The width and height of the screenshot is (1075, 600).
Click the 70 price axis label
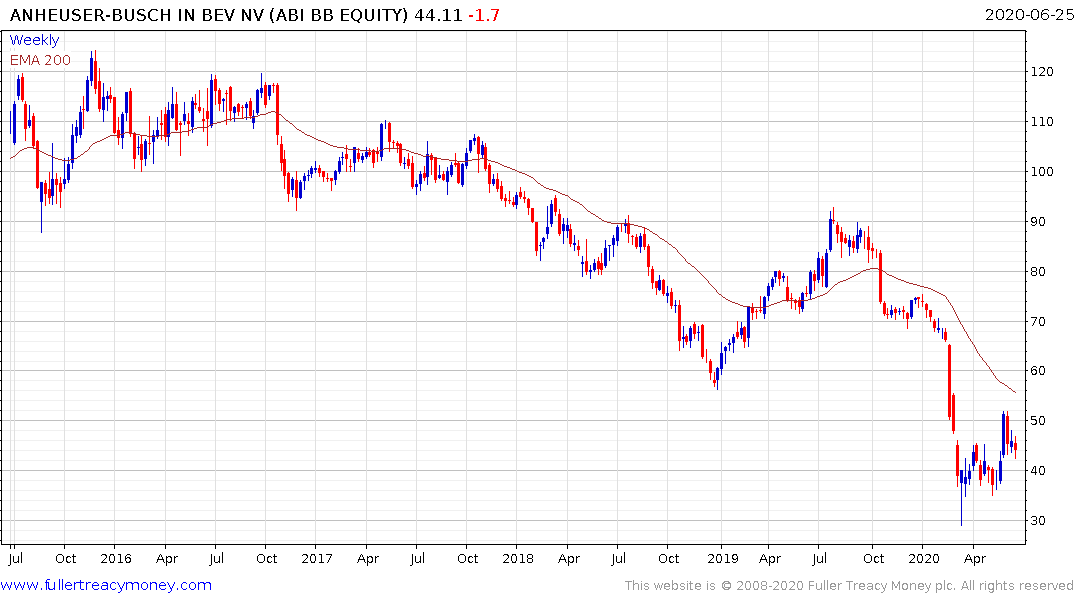pos(1038,322)
